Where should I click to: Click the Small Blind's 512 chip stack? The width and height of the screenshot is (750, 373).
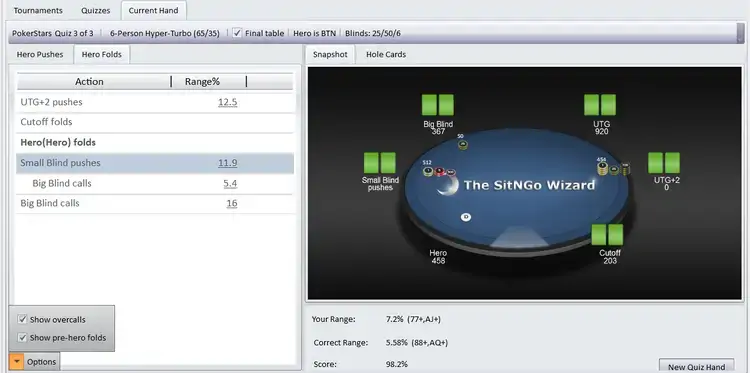(439, 171)
